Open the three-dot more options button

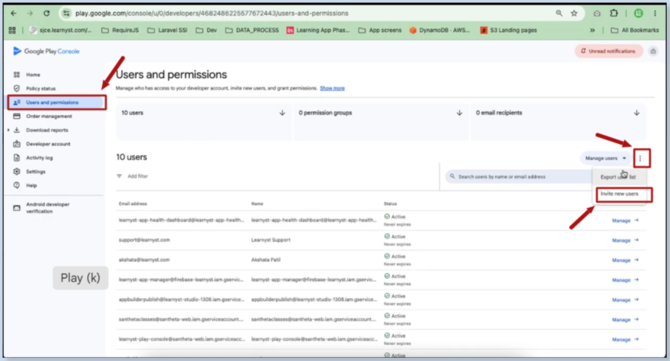pos(640,158)
